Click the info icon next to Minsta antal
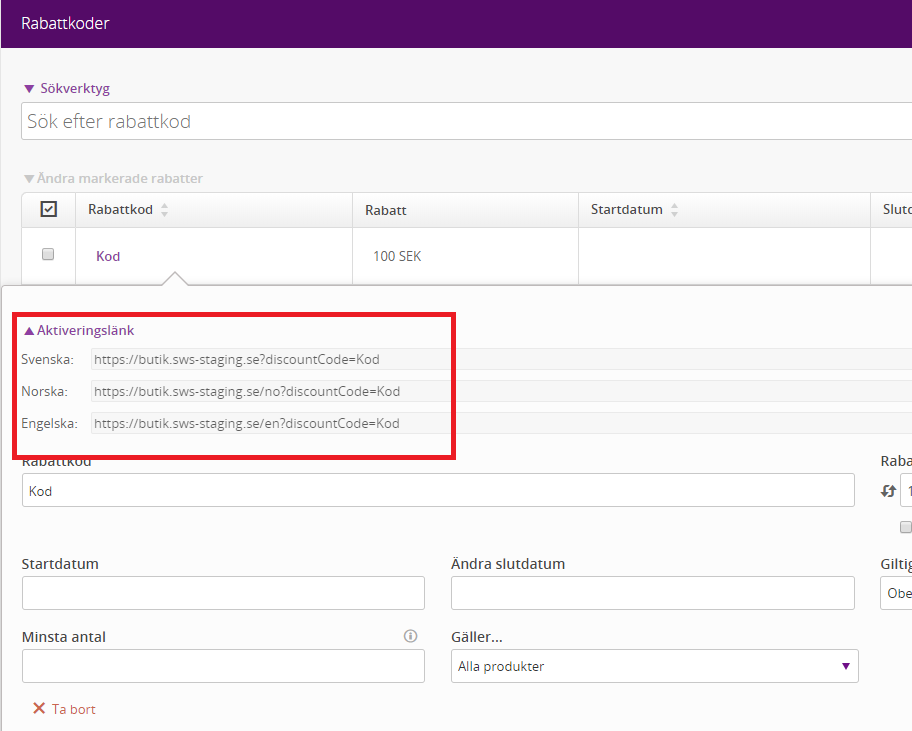Screen dimensions: 912x731 click(410, 636)
